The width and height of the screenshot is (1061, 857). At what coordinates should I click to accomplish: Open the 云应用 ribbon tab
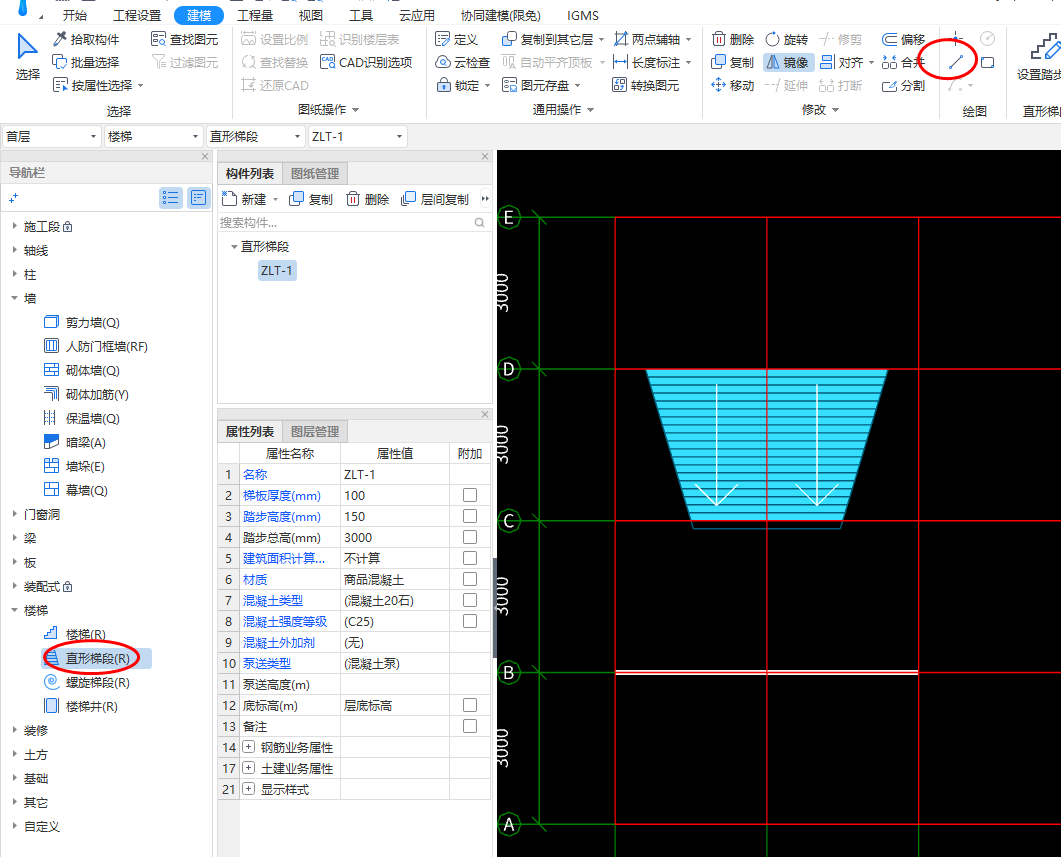(x=417, y=15)
